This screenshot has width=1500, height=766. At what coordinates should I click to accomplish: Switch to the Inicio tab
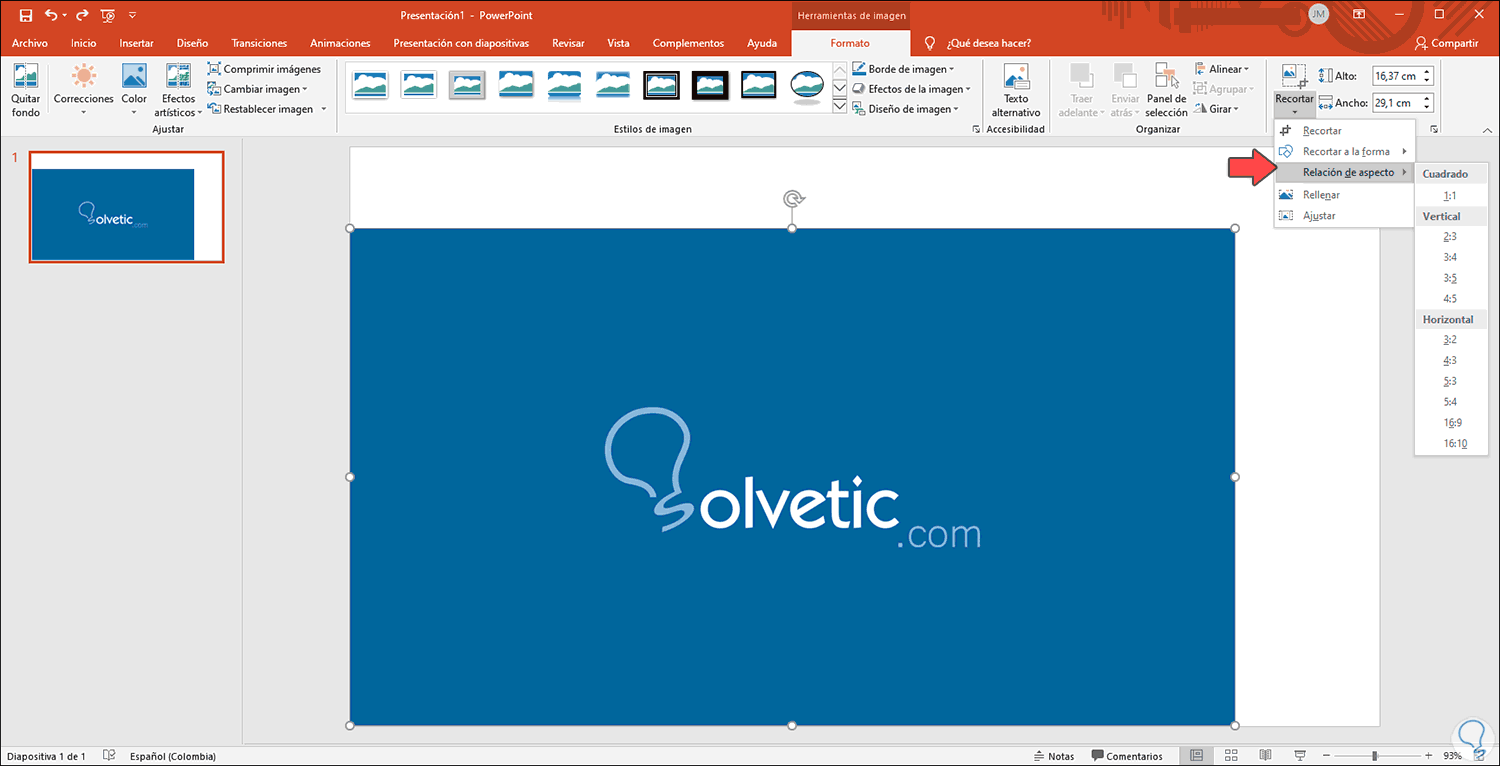(x=84, y=43)
